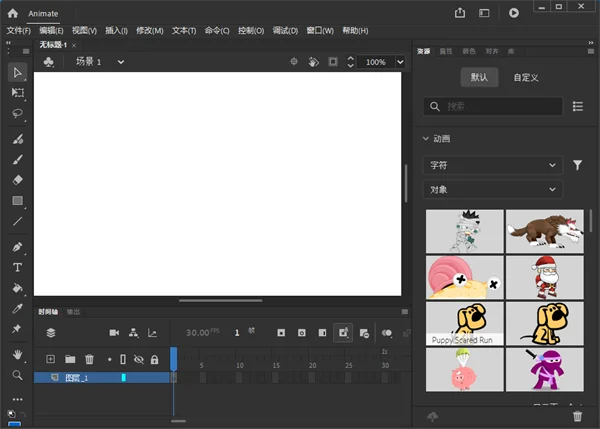Screen dimensions: 600x429
Task: Select the Fluid Brush tool
Action: click(18, 139)
